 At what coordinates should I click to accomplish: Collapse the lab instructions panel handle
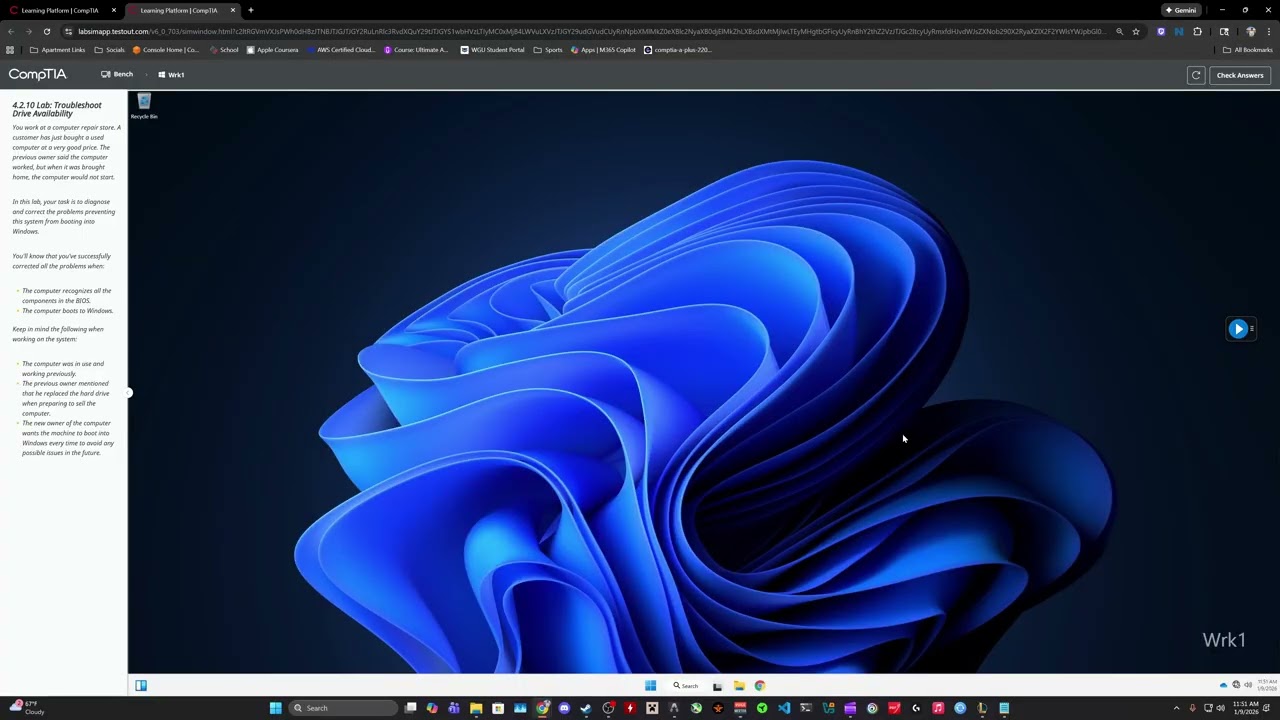128,392
